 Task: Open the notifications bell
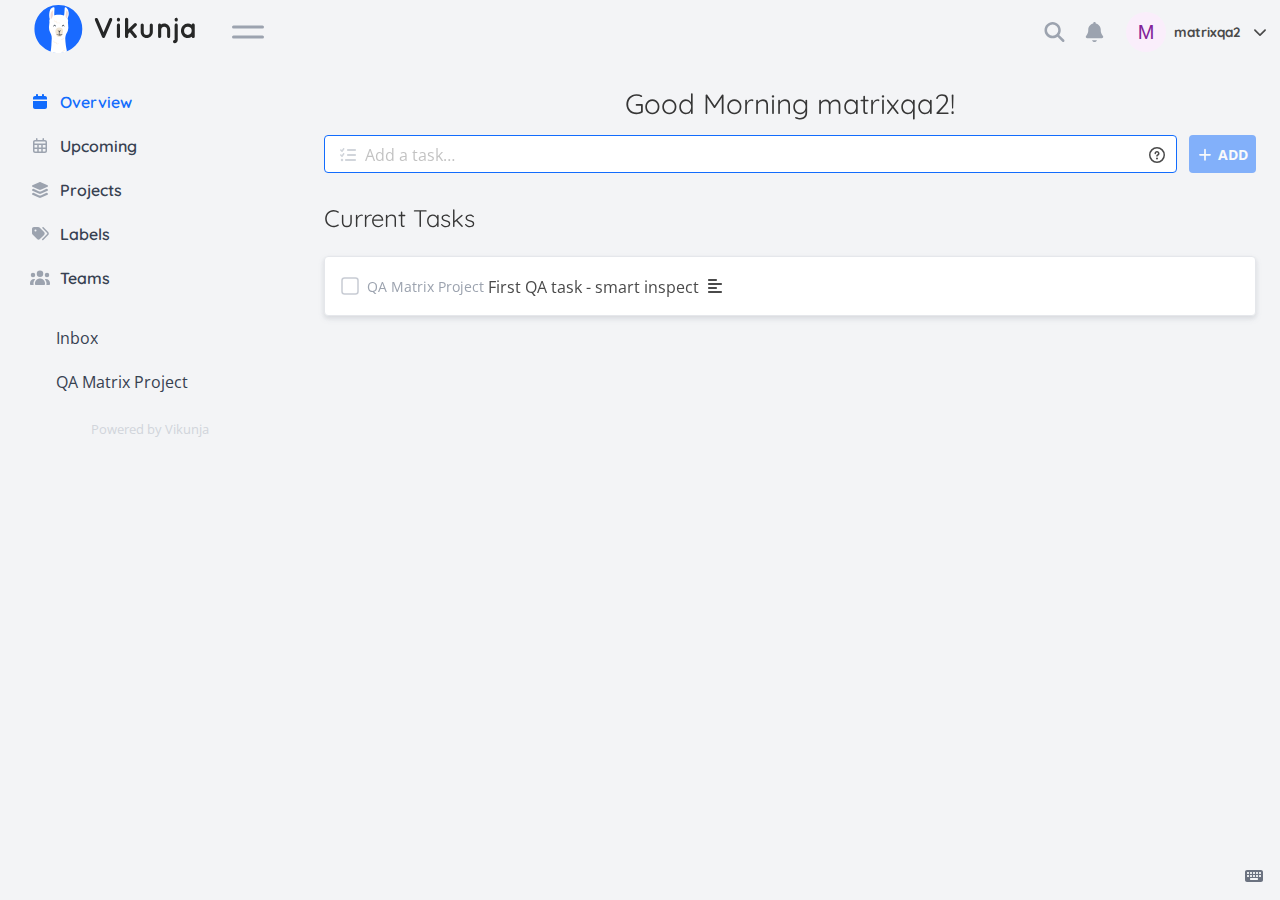click(x=1095, y=32)
